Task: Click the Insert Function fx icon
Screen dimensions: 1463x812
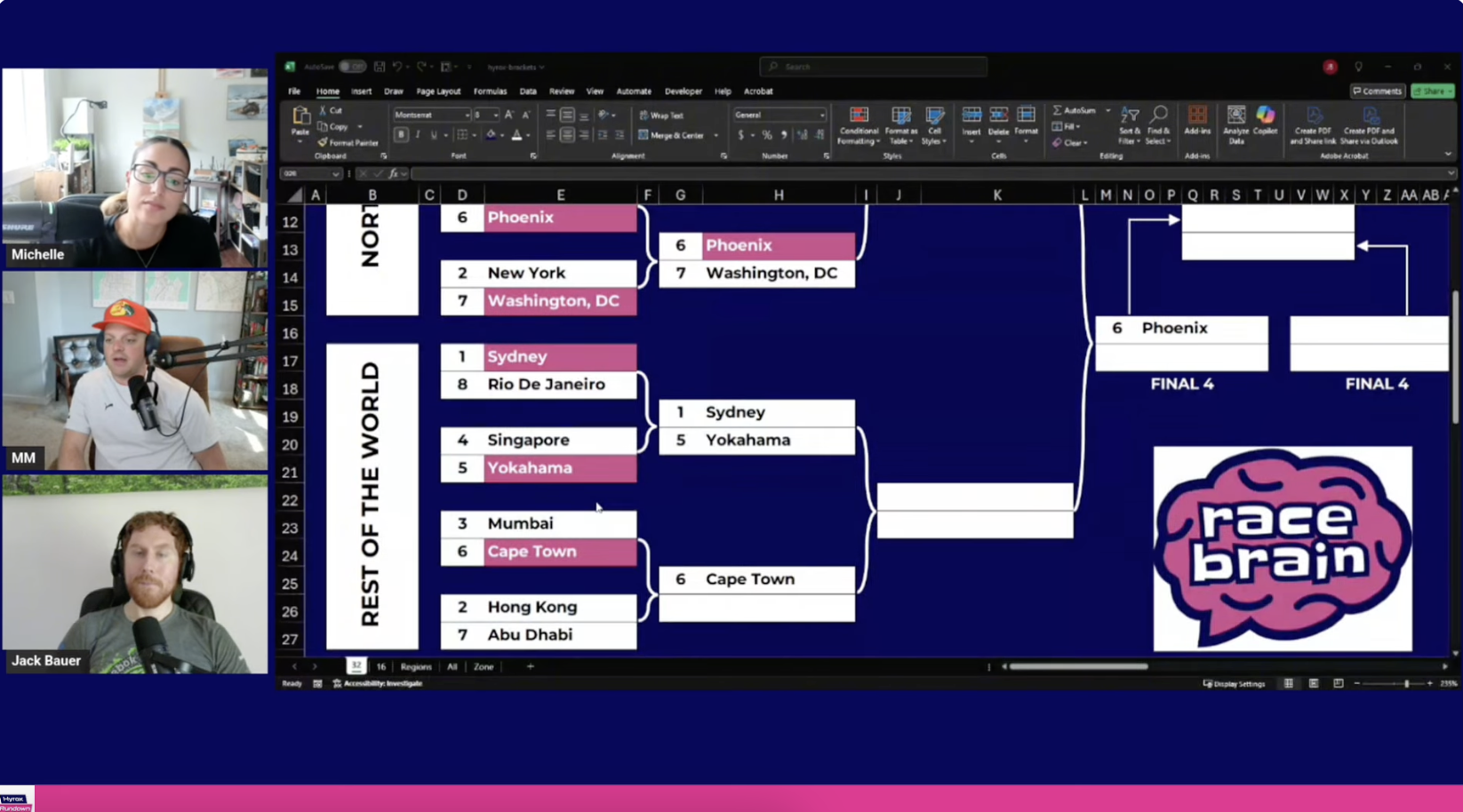Action: (x=393, y=174)
